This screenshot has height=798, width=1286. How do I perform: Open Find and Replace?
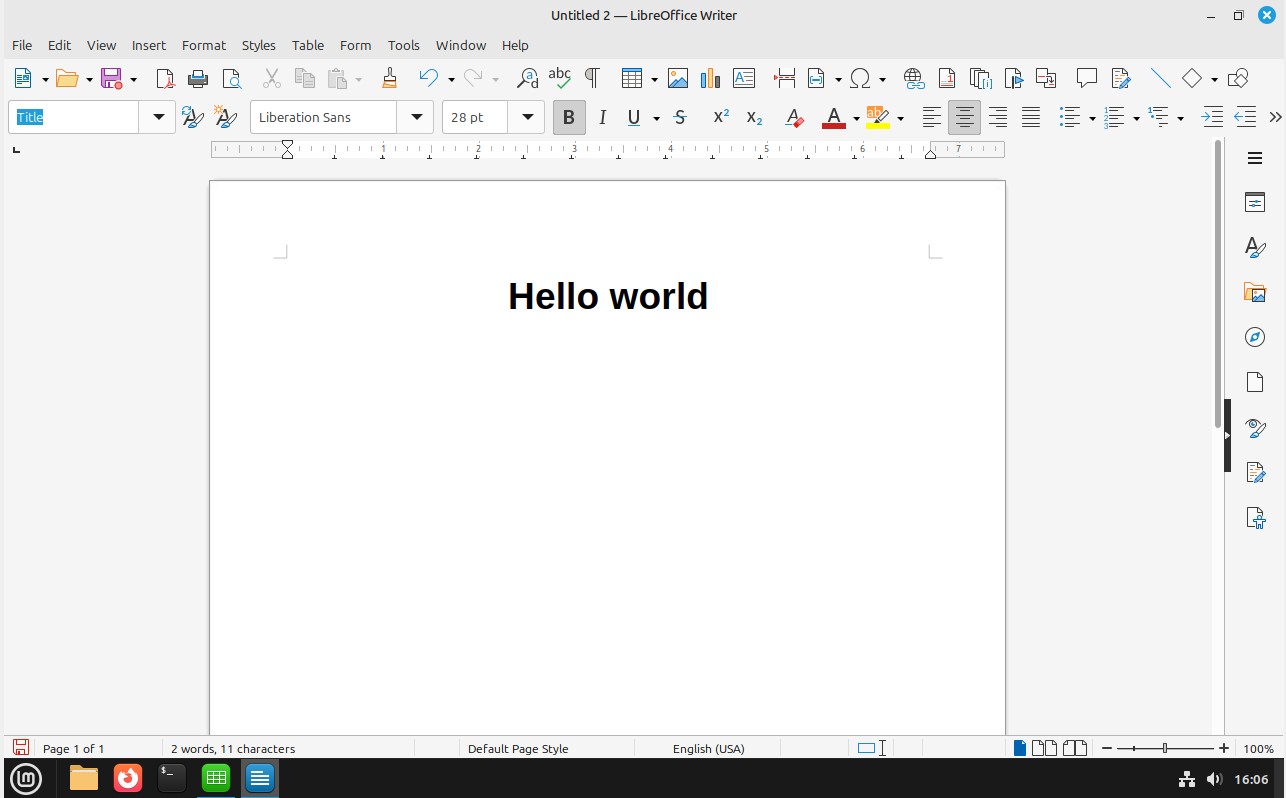(x=527, y=78)
